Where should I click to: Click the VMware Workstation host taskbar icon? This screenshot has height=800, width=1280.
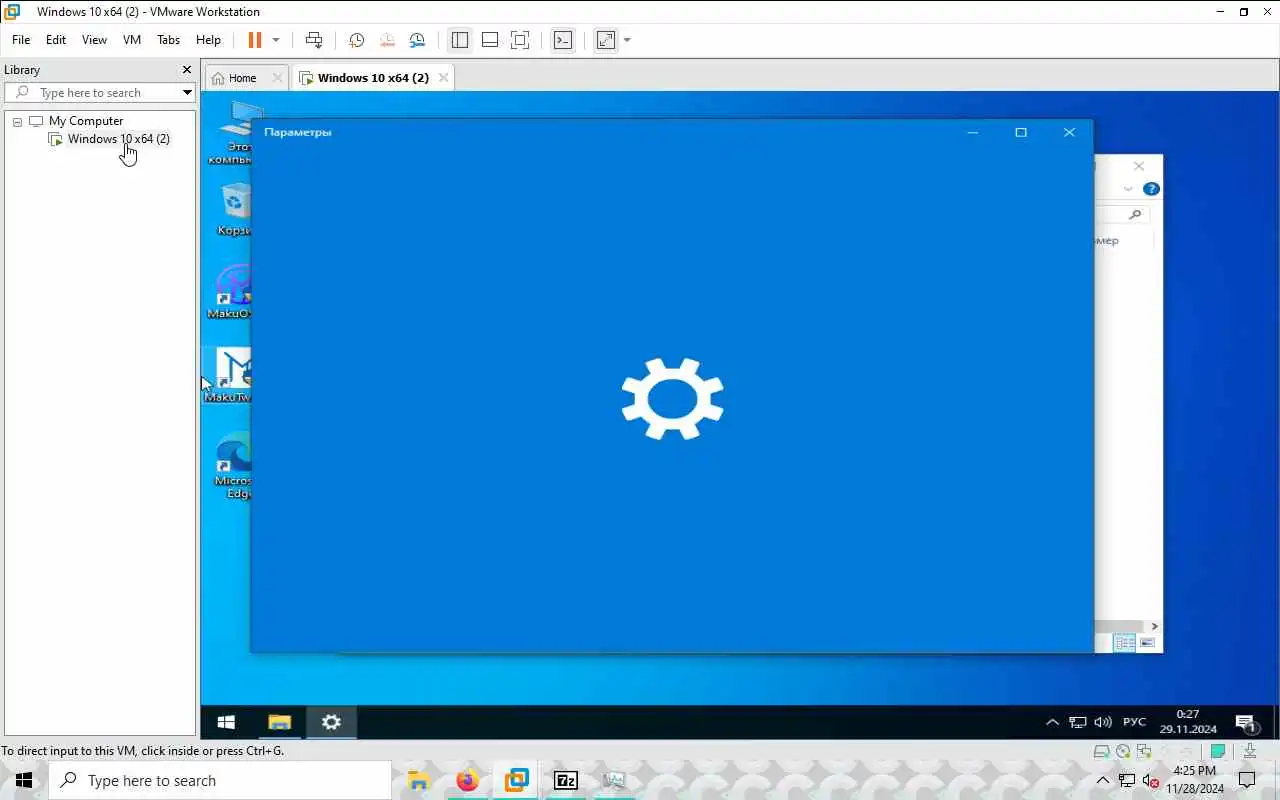pyautogui.click(x=516, y=780)
